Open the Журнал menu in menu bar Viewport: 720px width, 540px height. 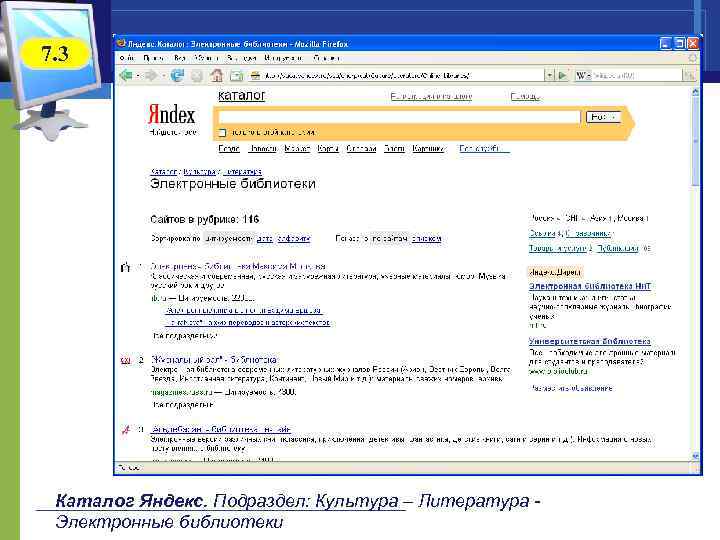click(x=206, y=58)
